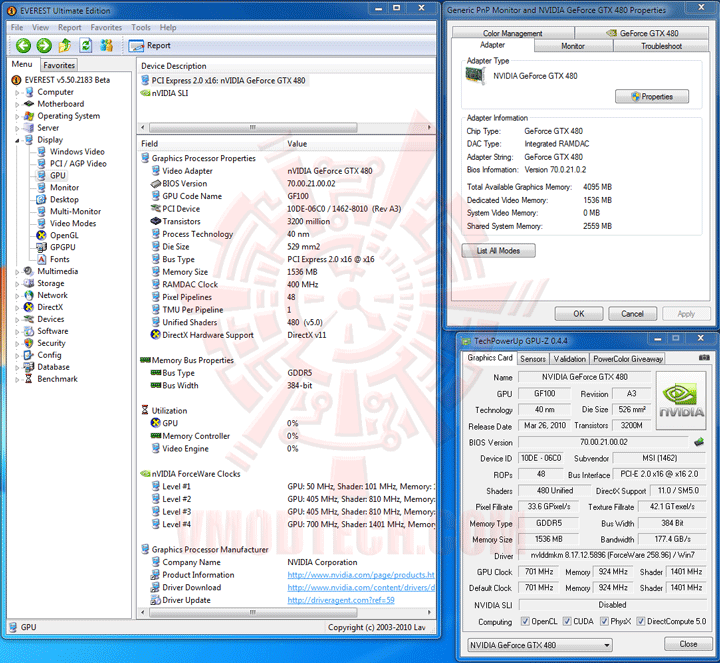Click Cancel in the adapter Properties dialog
The image size is (720, 663).
[x=632, y=314]
